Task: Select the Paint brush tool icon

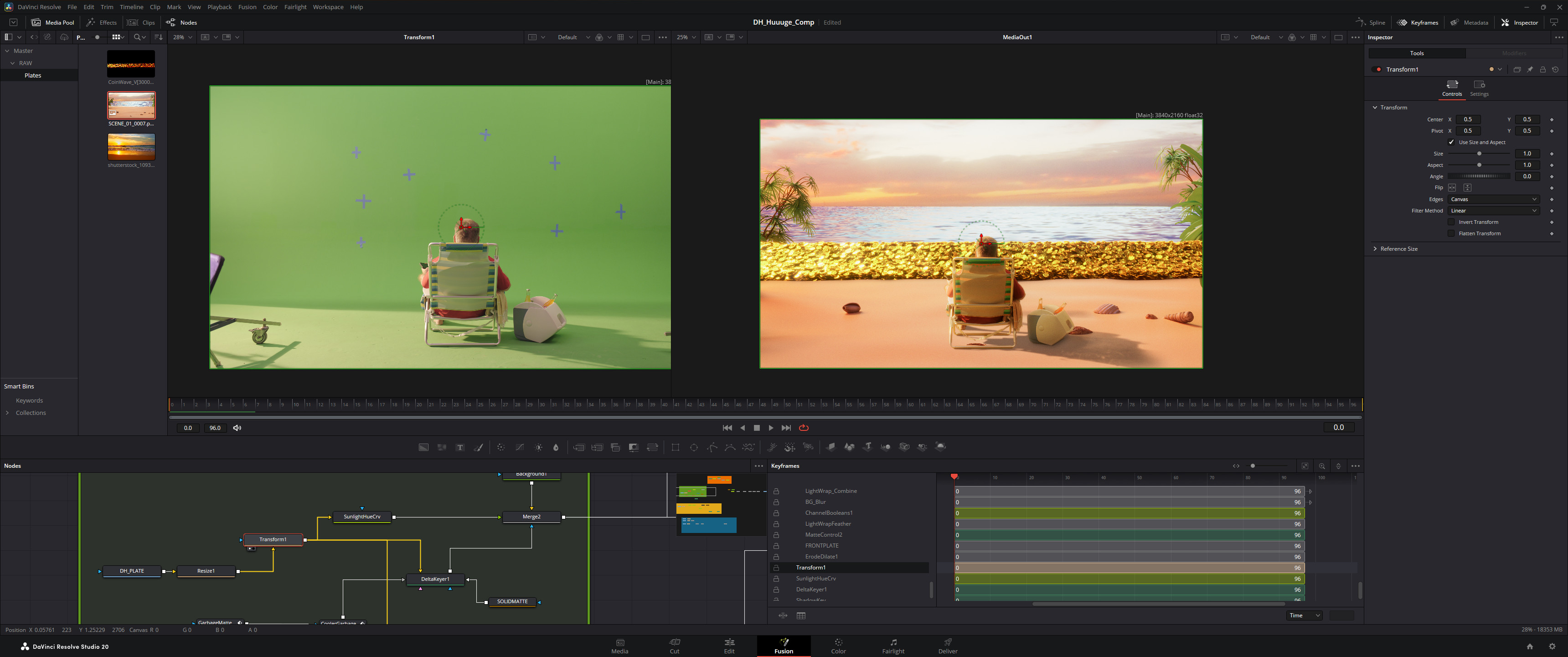Action: [479, 448]
